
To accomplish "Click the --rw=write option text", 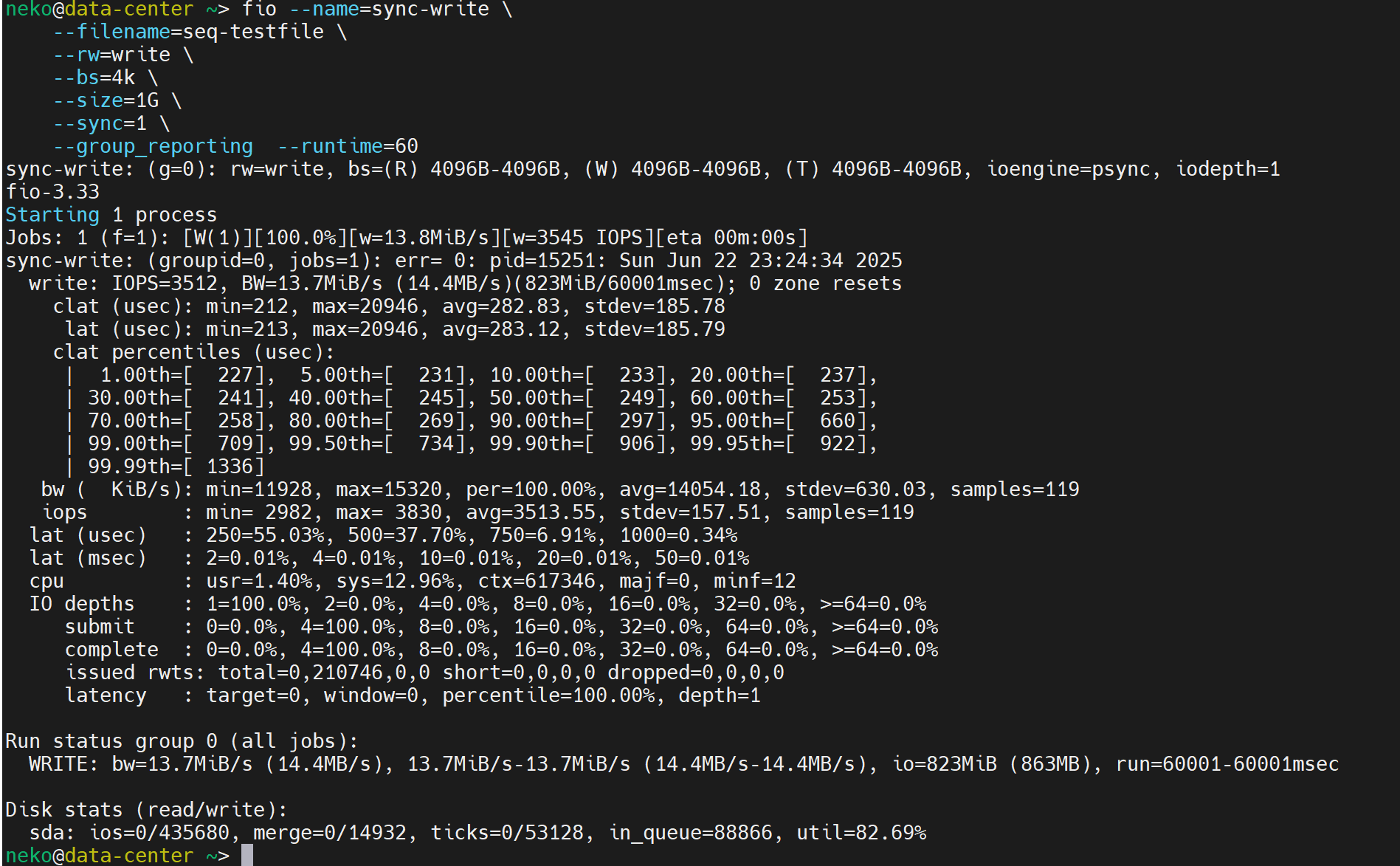I will pos(111,55).
